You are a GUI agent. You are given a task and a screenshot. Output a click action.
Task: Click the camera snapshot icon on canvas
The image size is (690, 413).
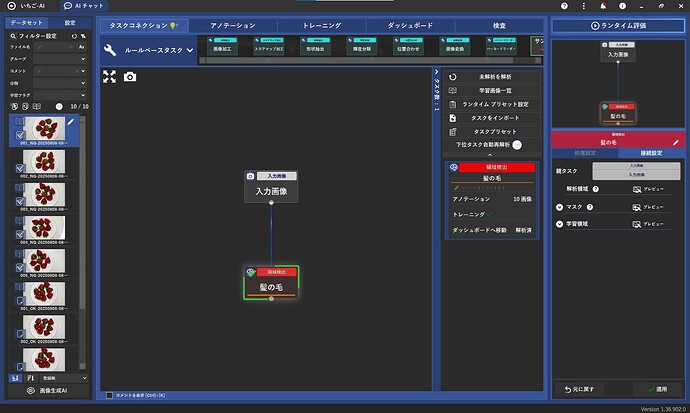(x=130, y=77)
